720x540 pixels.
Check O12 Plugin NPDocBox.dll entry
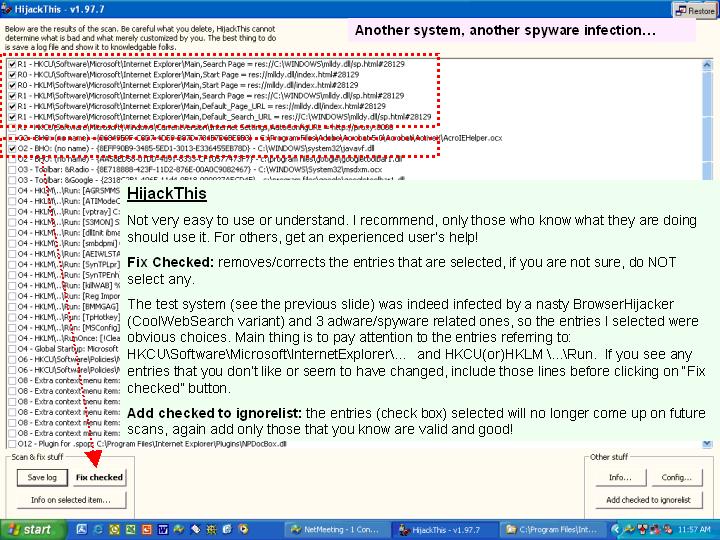click(12, 444)
